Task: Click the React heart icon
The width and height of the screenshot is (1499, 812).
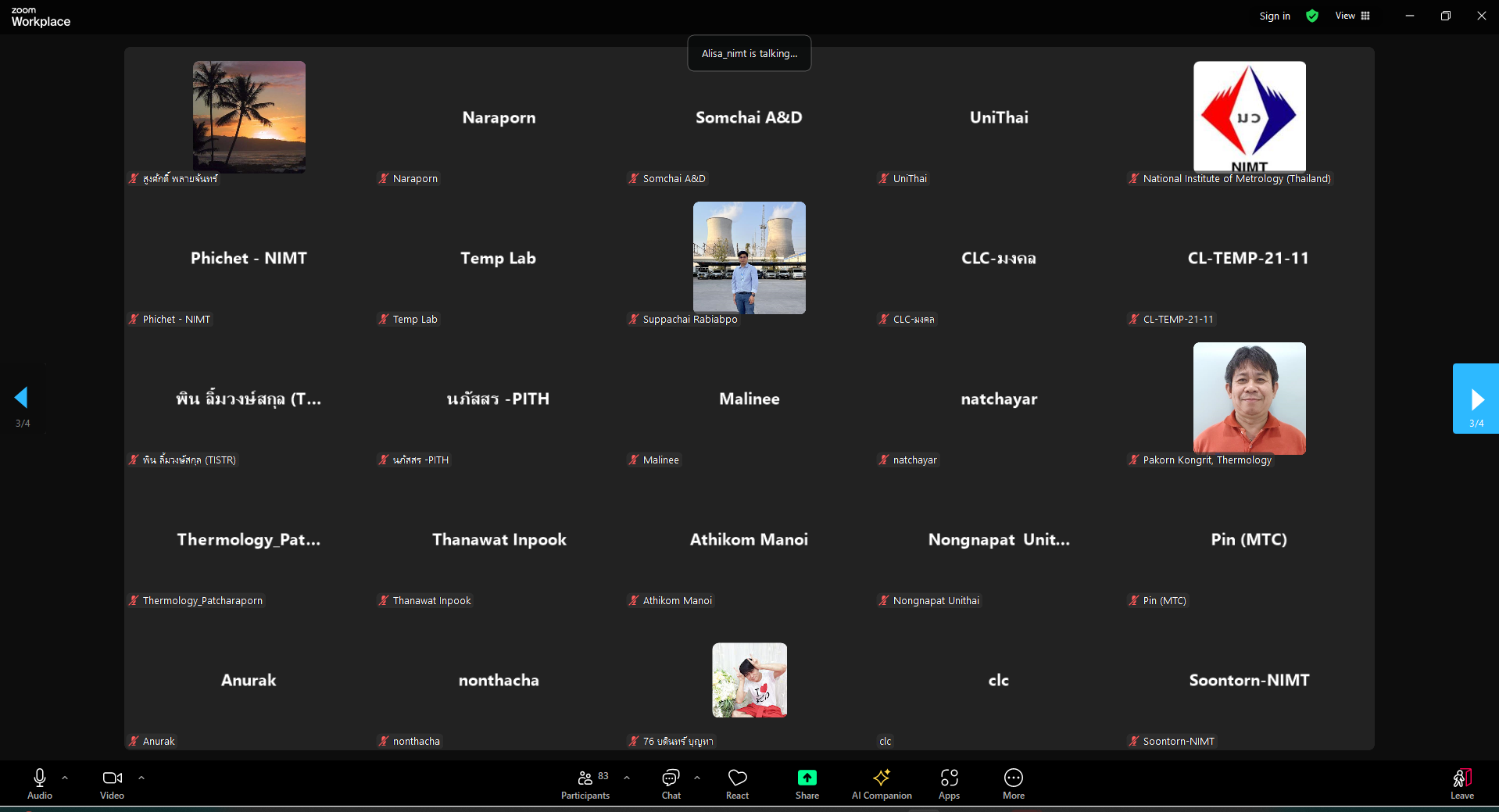Action: point(737,784)
